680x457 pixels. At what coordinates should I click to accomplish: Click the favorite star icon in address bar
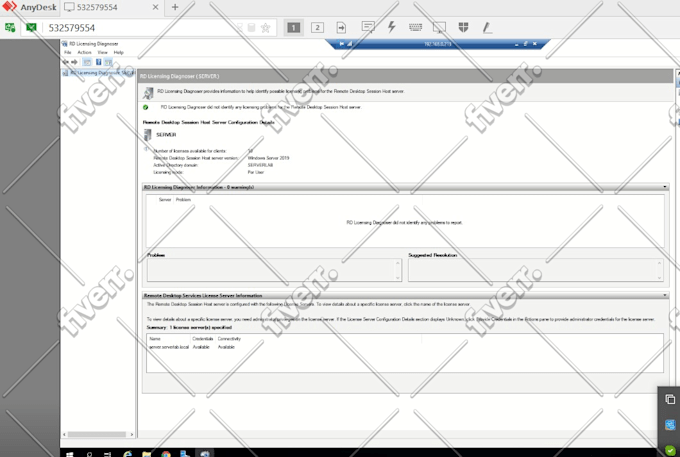pyautogui.click(x=265, y=28)
